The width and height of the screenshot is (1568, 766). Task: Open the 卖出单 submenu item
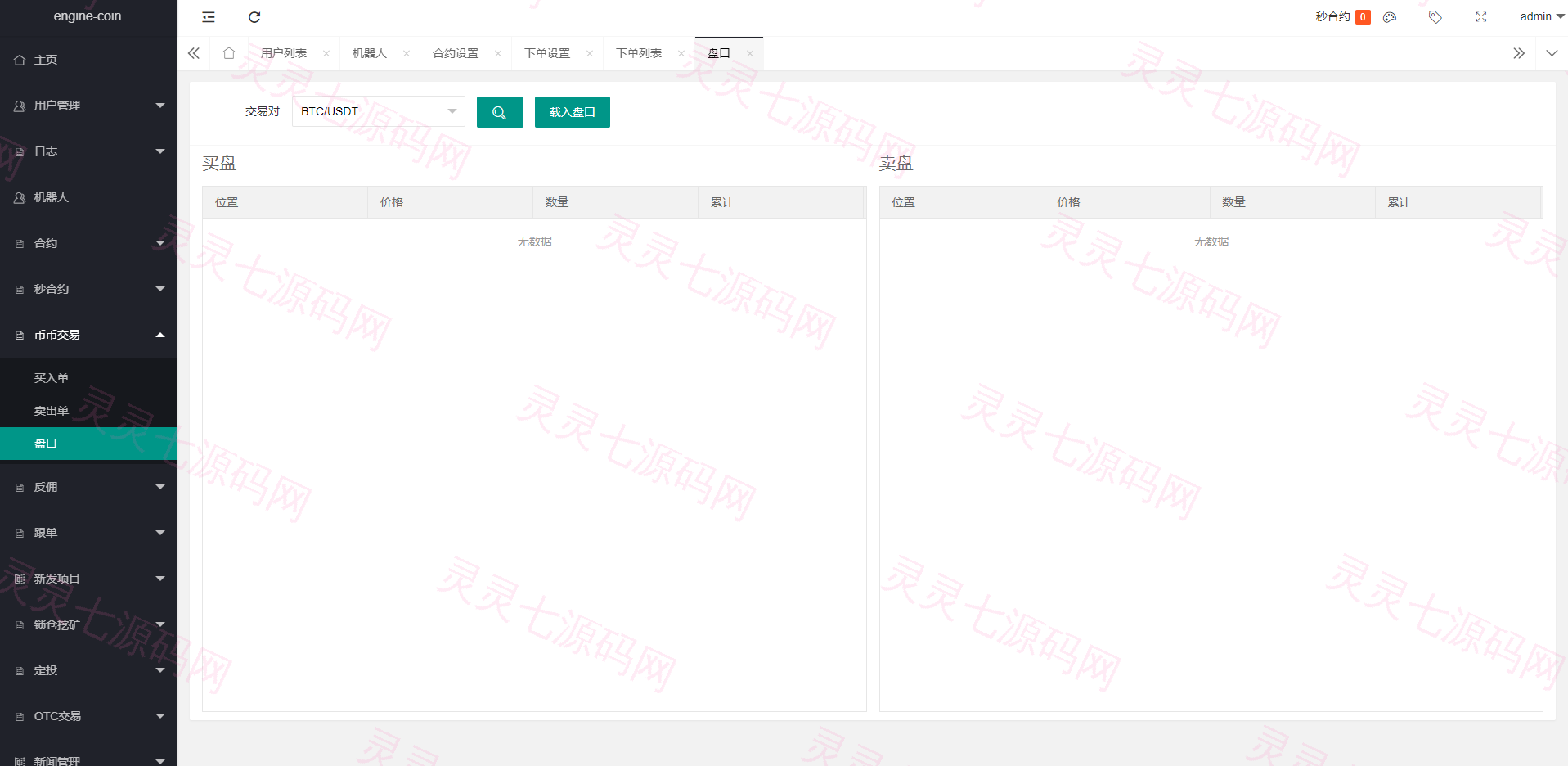click(88, 411)
